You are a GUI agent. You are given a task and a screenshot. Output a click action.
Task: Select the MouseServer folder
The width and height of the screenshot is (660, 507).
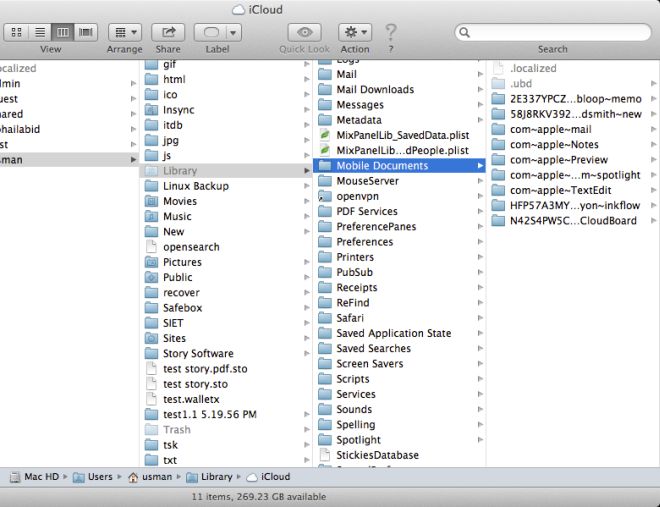click(399, 181)
